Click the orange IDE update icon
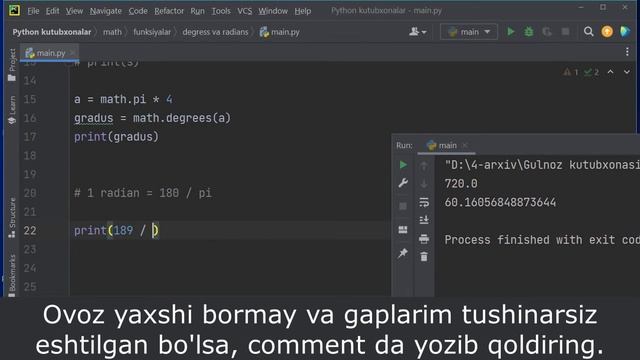The width and height of the screenshot is (640, 360). pos(607,31)
